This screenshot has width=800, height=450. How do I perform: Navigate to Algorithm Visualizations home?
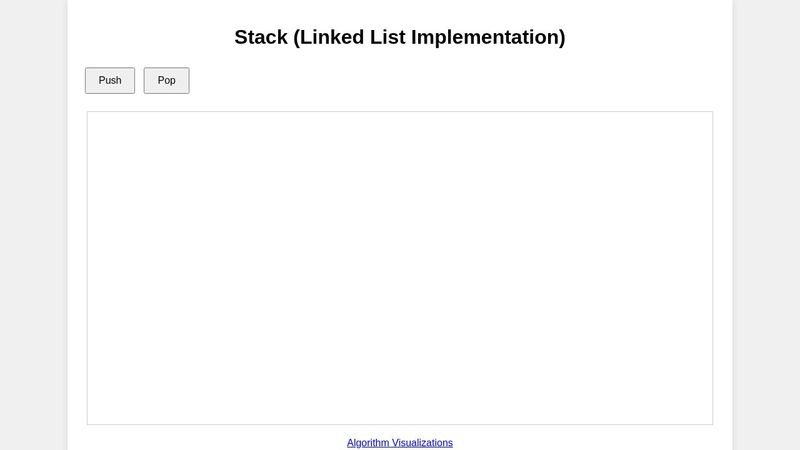(x=400, y=442)
